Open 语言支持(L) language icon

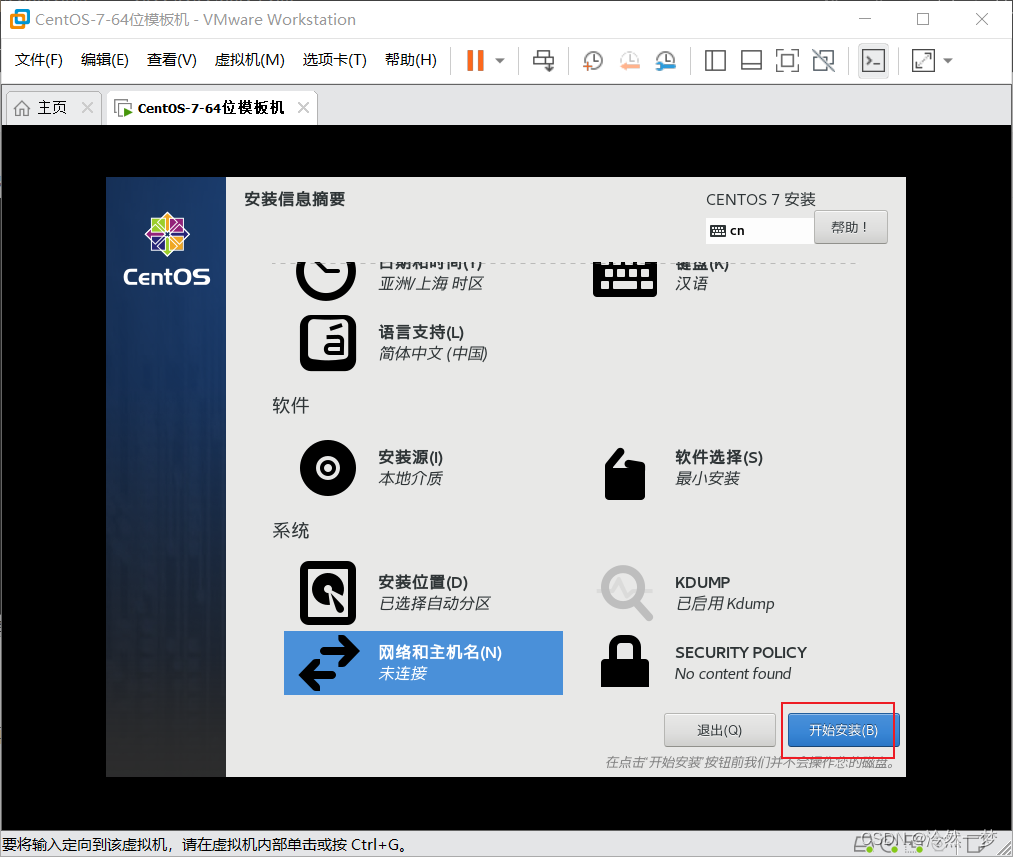[x=328, y=343]
